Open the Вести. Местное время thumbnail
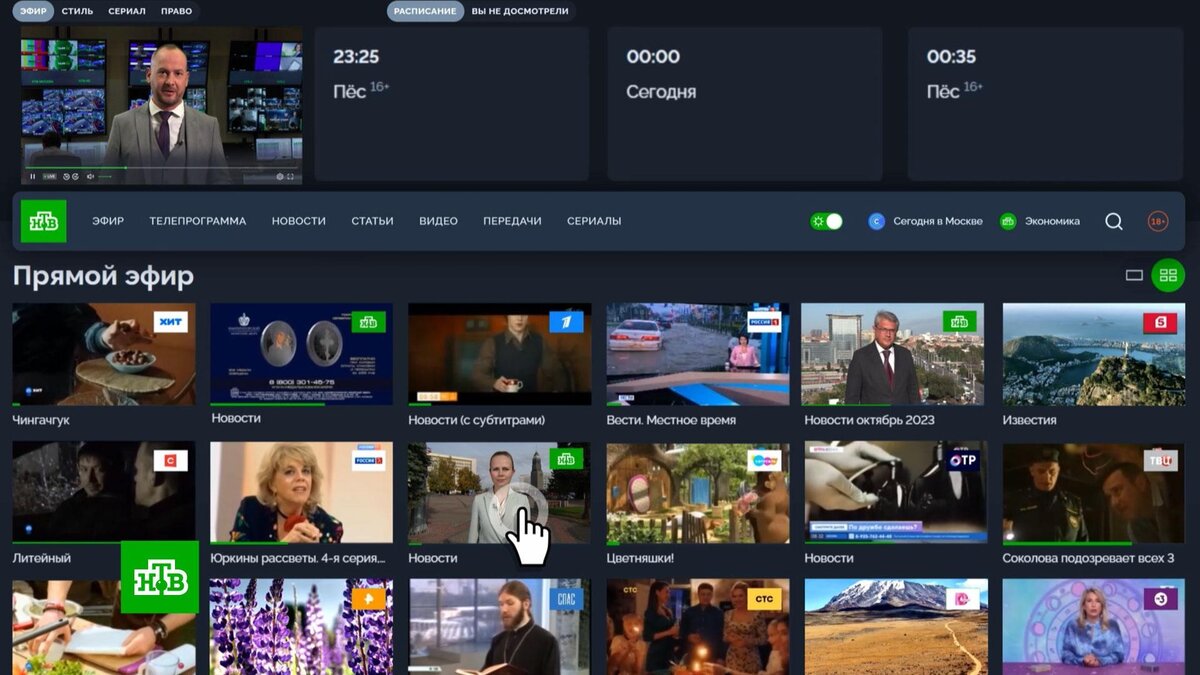Screen dimensions: 1200x675 (698, 354)
